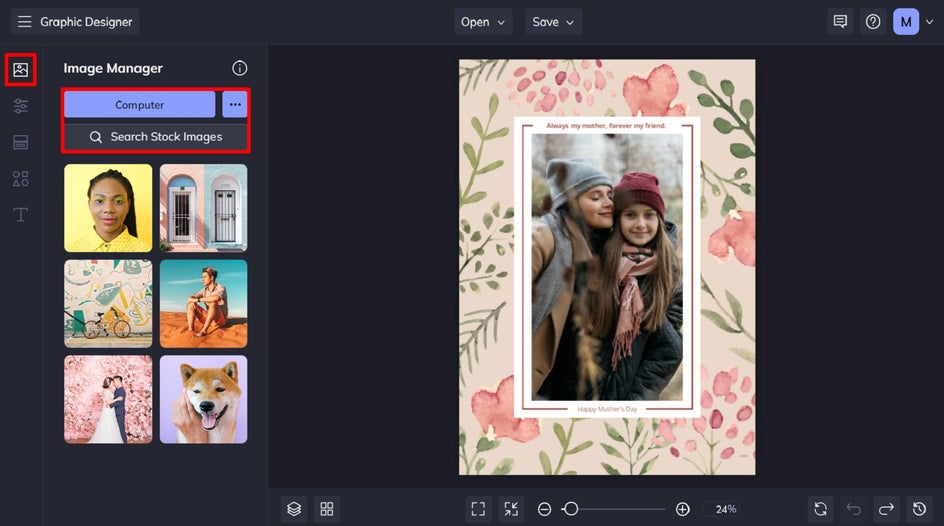Screen dimensions: 944x526
Task: Open the hamburger main menu
Action: 24,22
